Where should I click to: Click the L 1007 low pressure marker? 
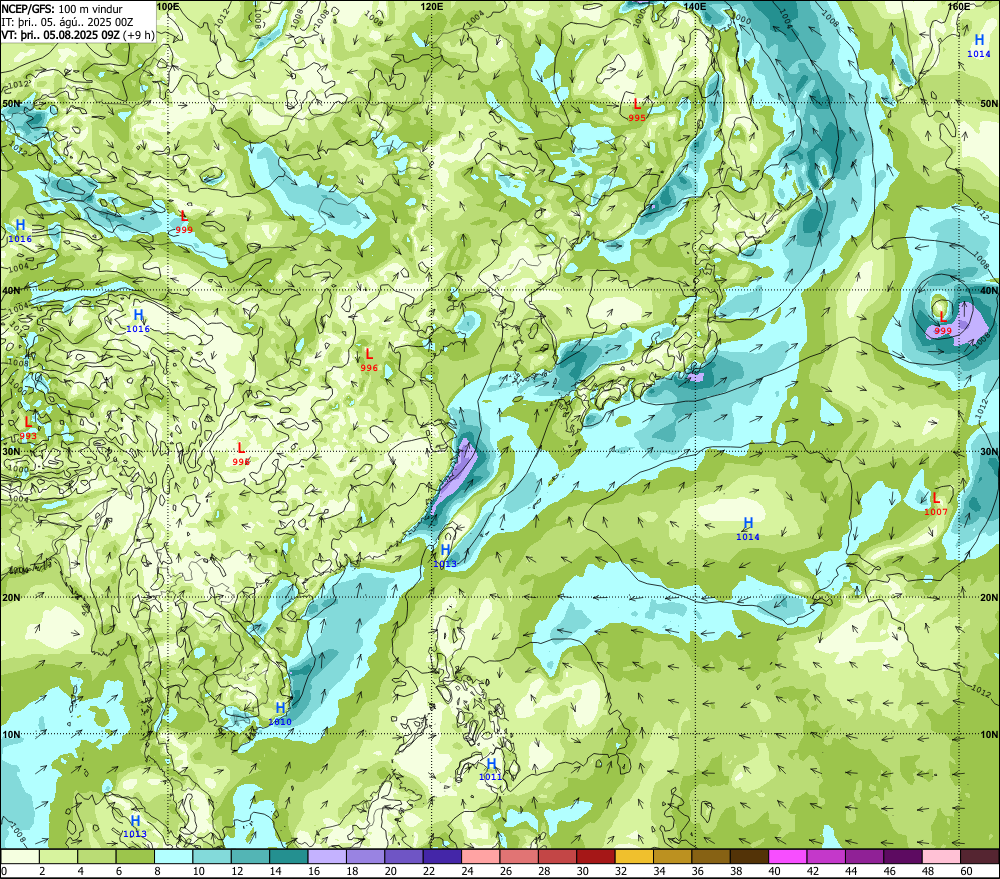click(x=936, y=503)
